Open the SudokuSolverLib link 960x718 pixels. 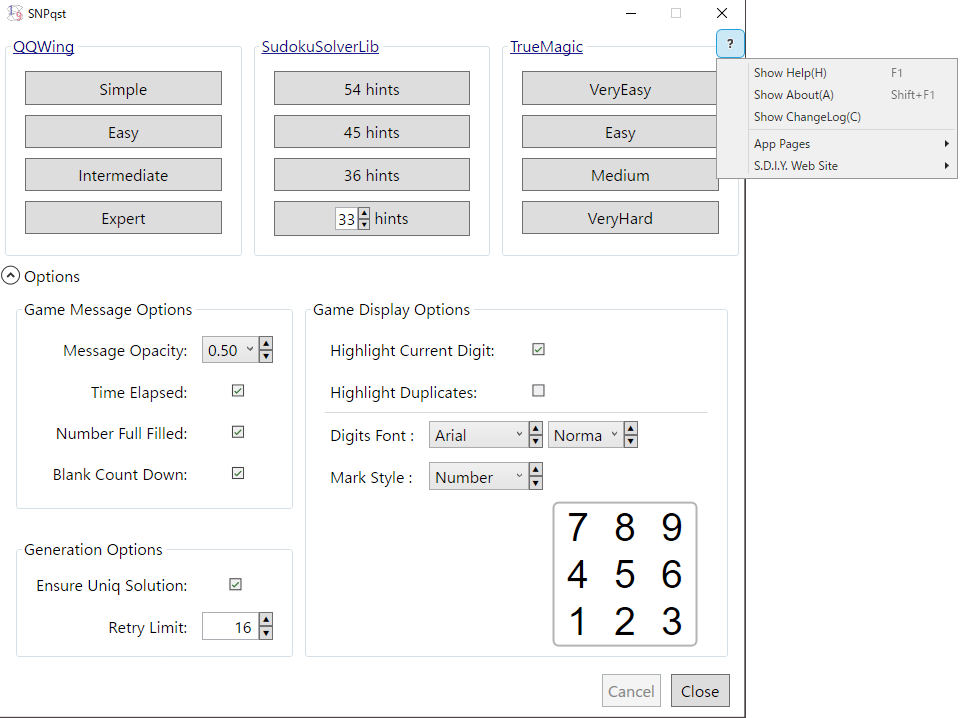[320, 47]
